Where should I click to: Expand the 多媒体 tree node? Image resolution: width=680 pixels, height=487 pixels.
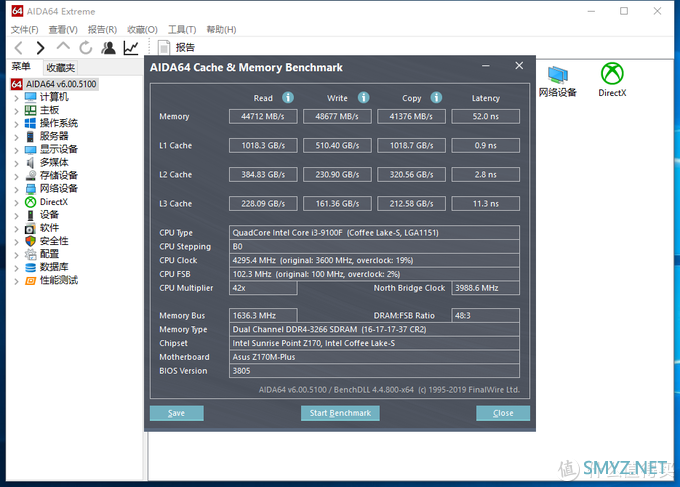pyautogui.click(x=16, y=163)
